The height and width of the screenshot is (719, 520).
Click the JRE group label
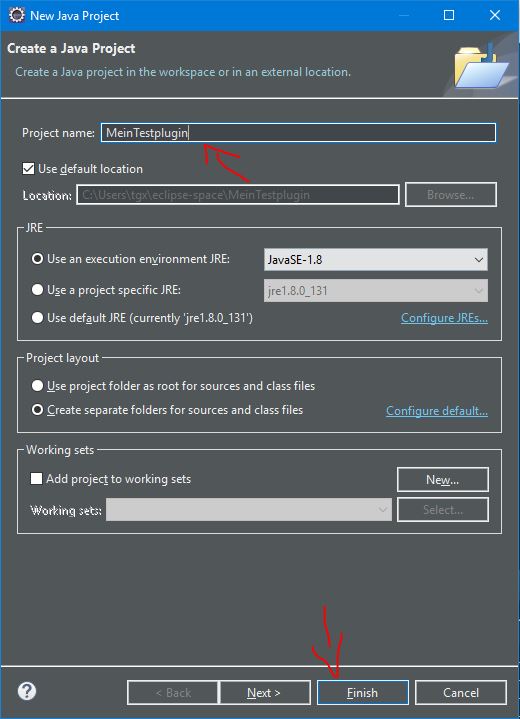click(x=34, y=227)
